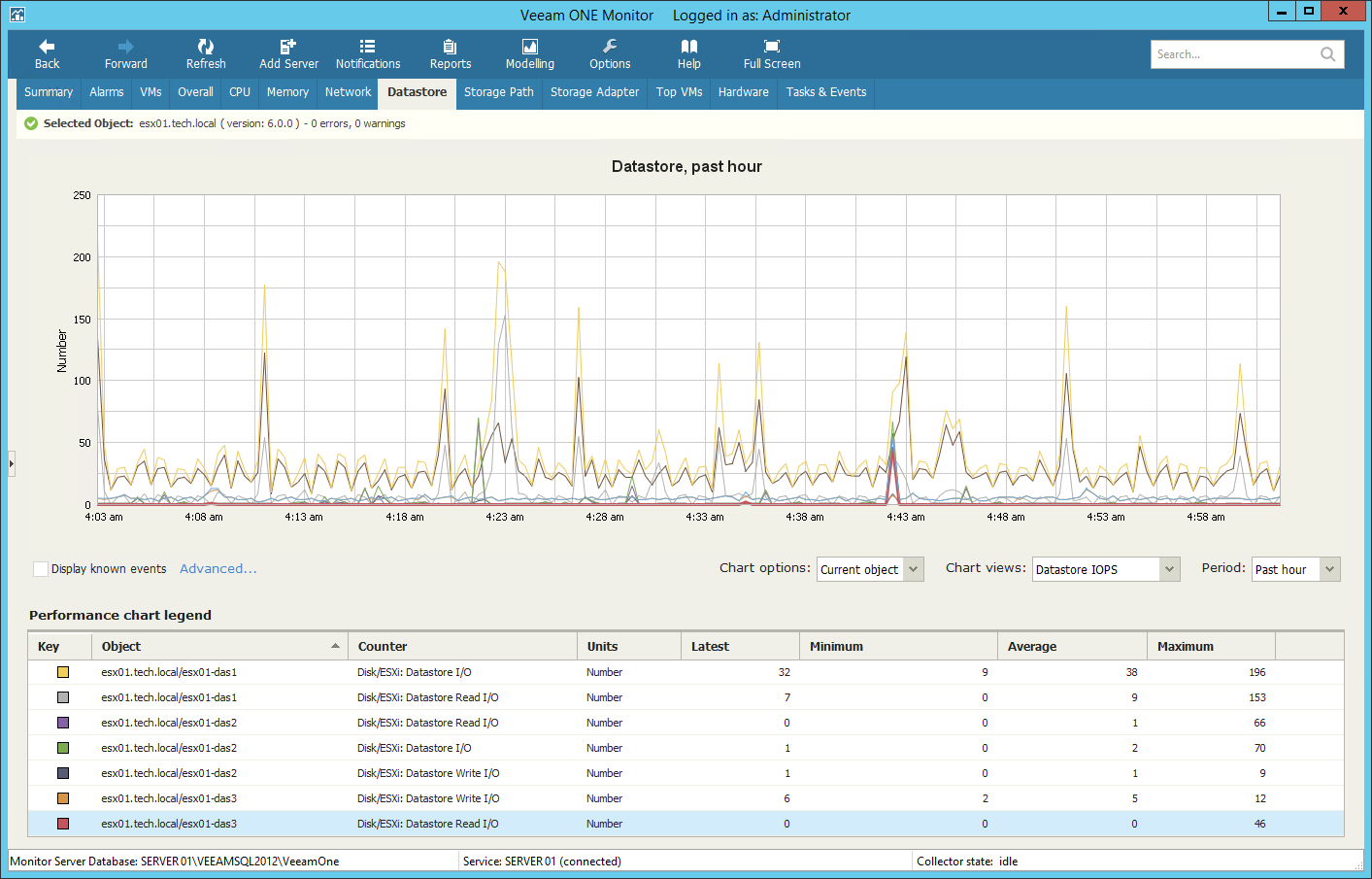Expand the collapsed left side panel
Screen dimensions: 1372x879
12,463
